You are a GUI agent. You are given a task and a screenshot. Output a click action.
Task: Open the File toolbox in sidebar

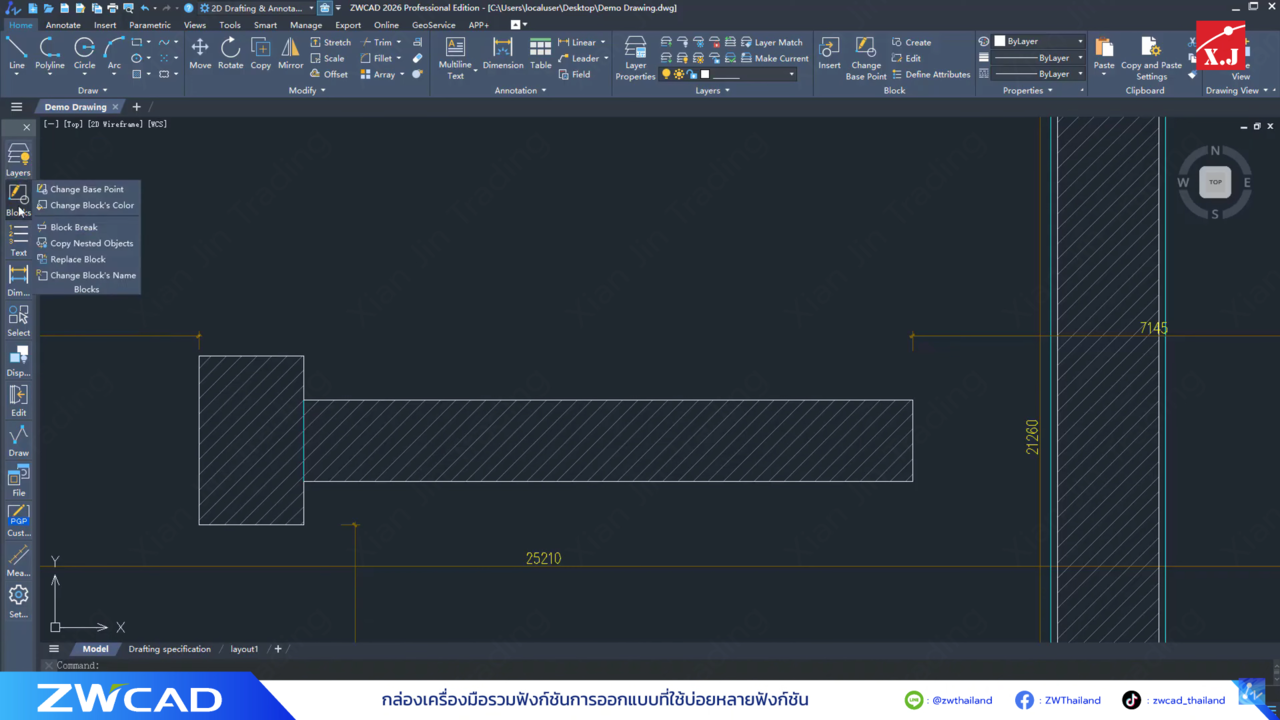point(18,480)
